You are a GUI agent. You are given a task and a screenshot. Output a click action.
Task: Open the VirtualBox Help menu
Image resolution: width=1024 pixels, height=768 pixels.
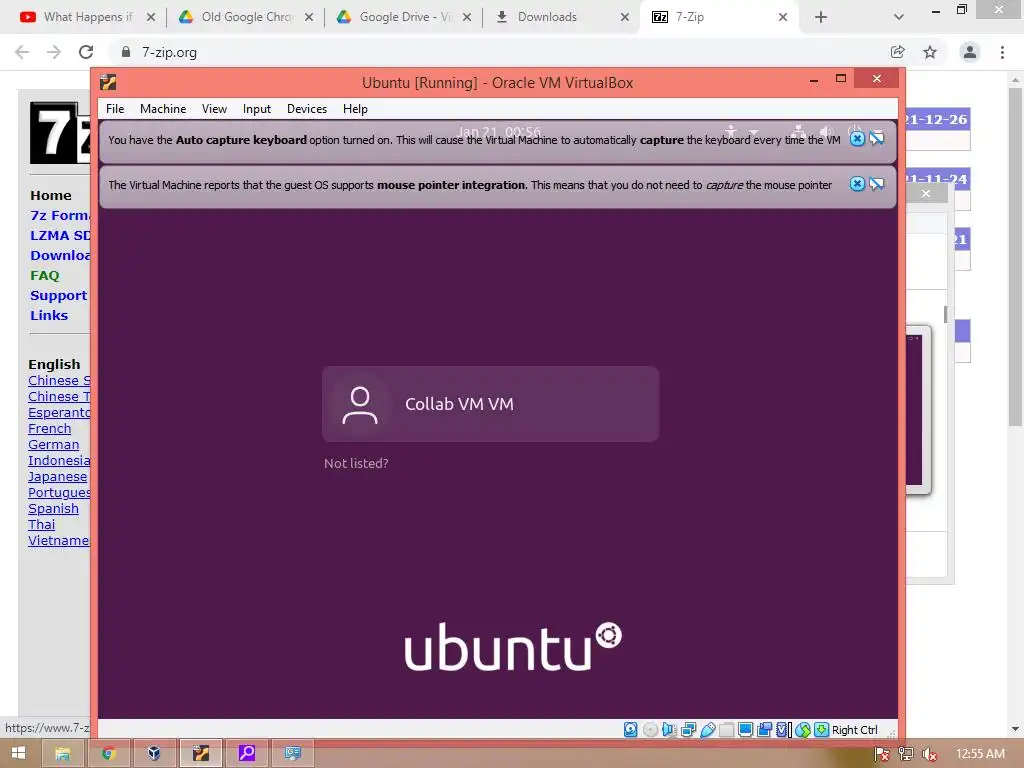355,109
